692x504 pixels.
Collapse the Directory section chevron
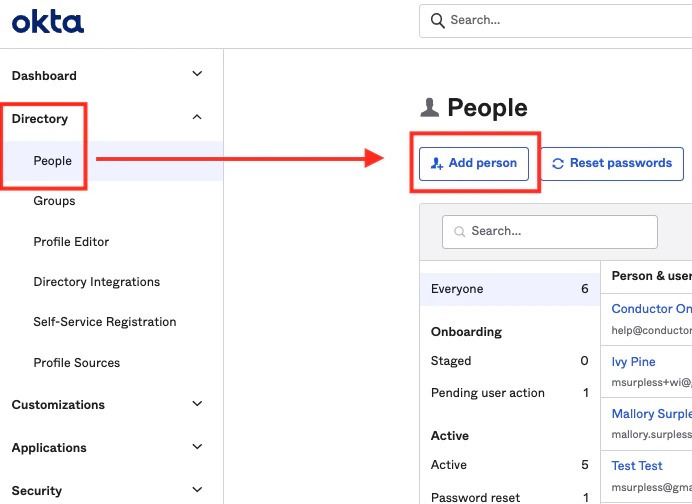197,118
